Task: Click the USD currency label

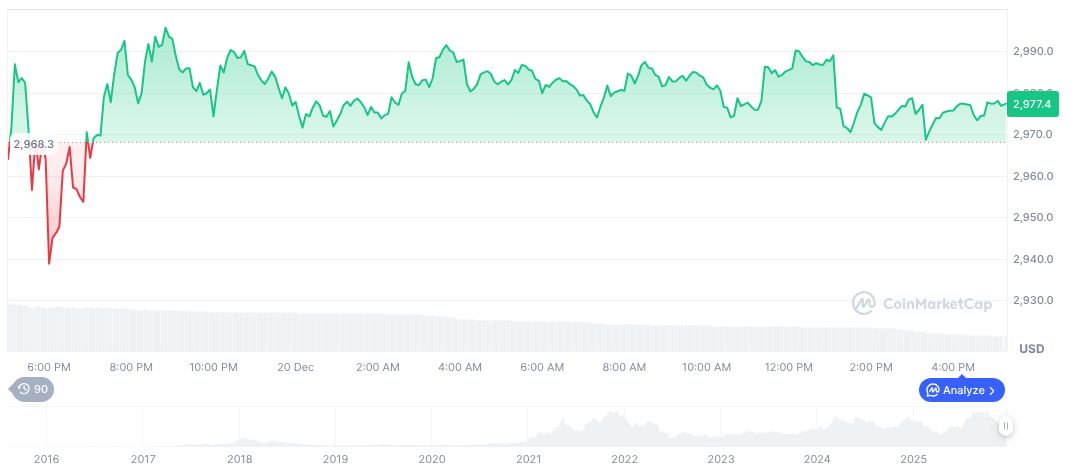Action: coord(1031,349)
